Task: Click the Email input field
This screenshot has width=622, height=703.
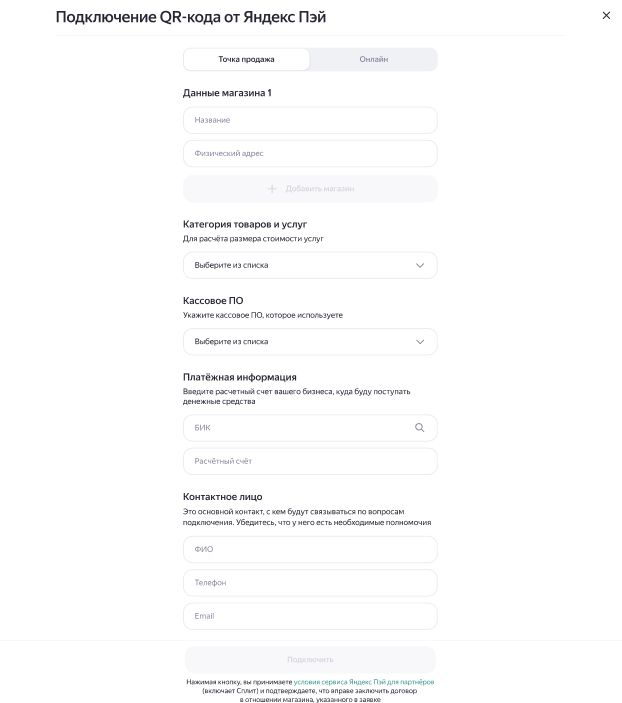Action: click(310, 616)
